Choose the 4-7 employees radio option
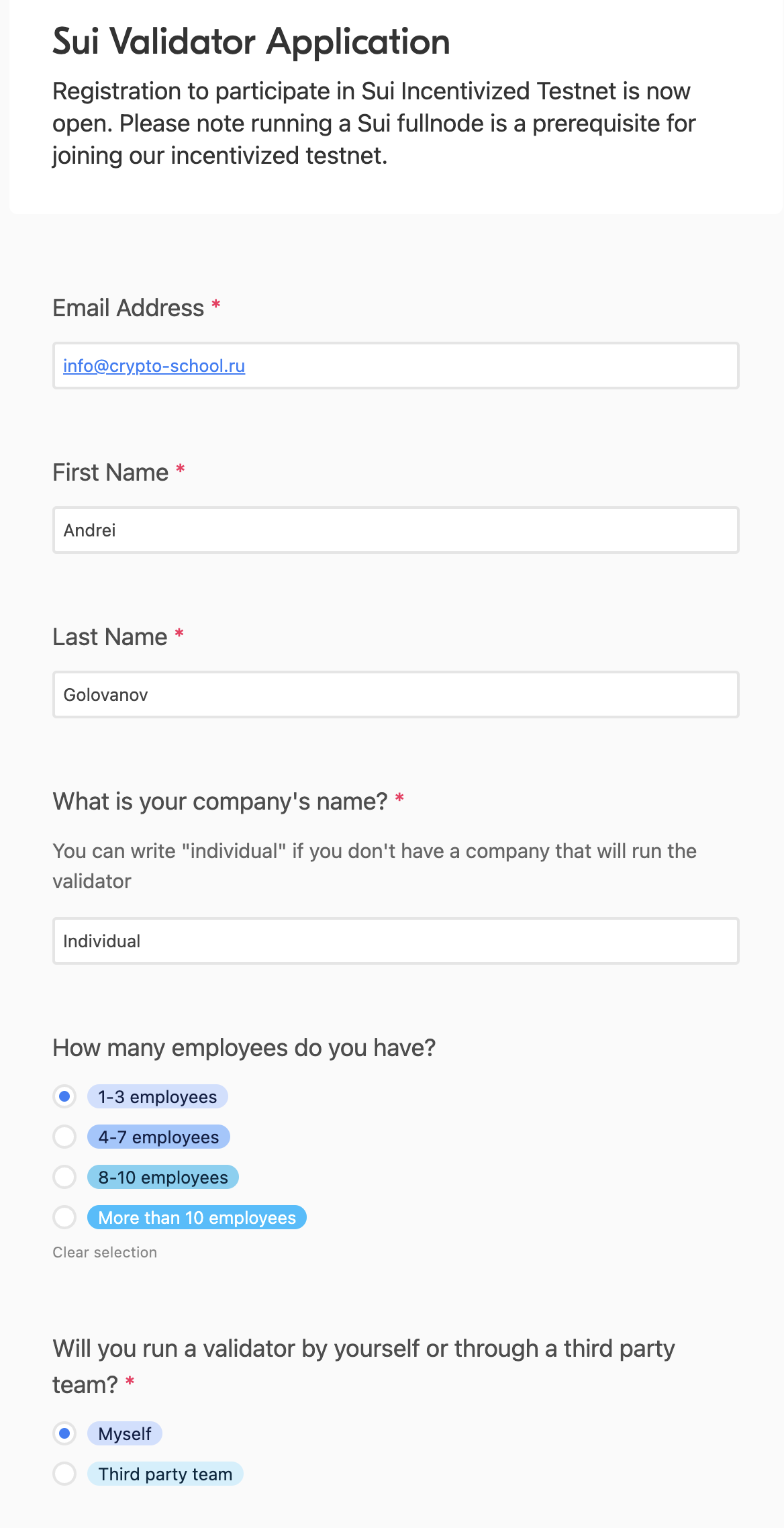The width and height of the screenshot is (784, 1528). pyautogui.click(x=64, y=1137)
